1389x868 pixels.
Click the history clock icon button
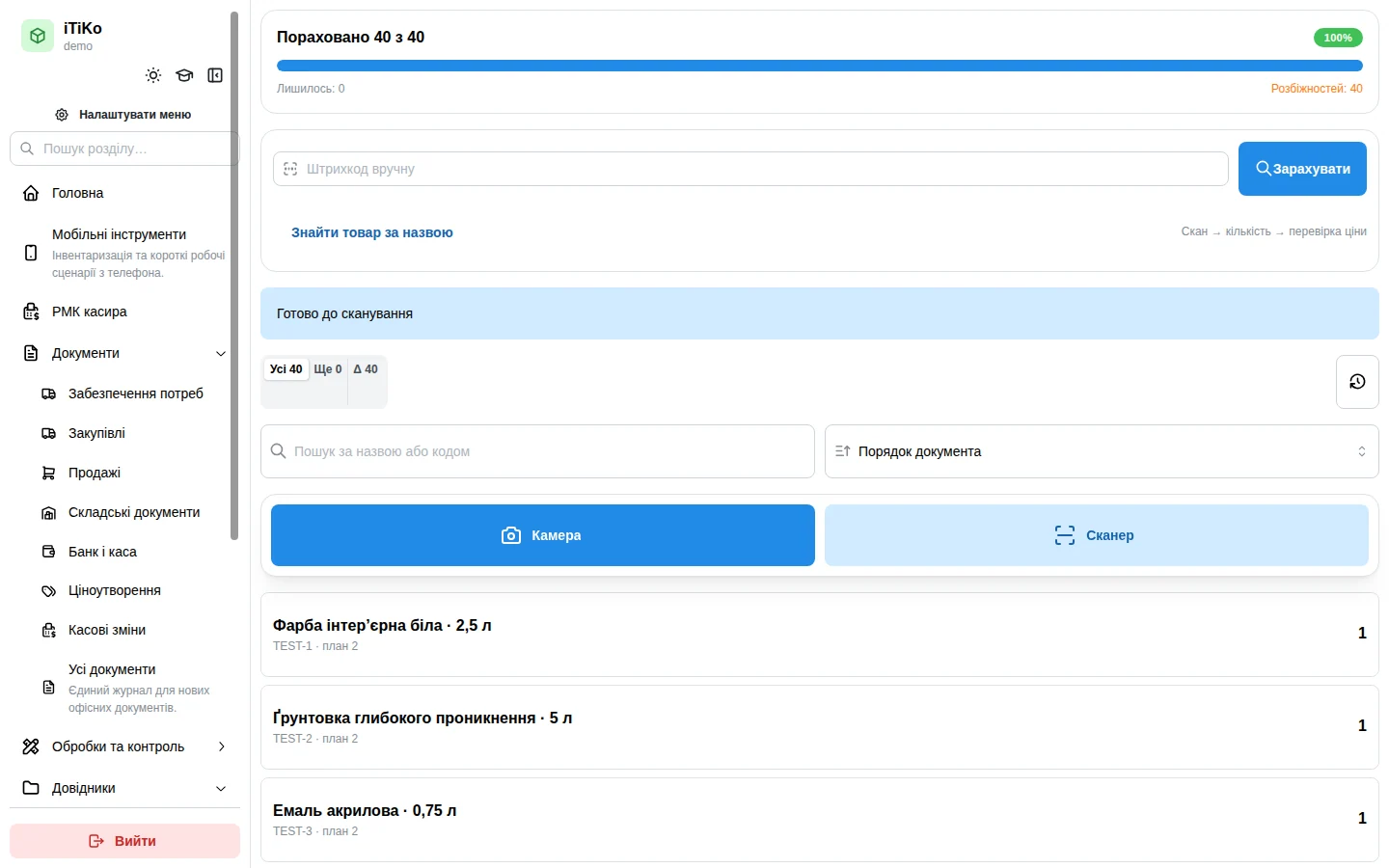pos(1357,382)
